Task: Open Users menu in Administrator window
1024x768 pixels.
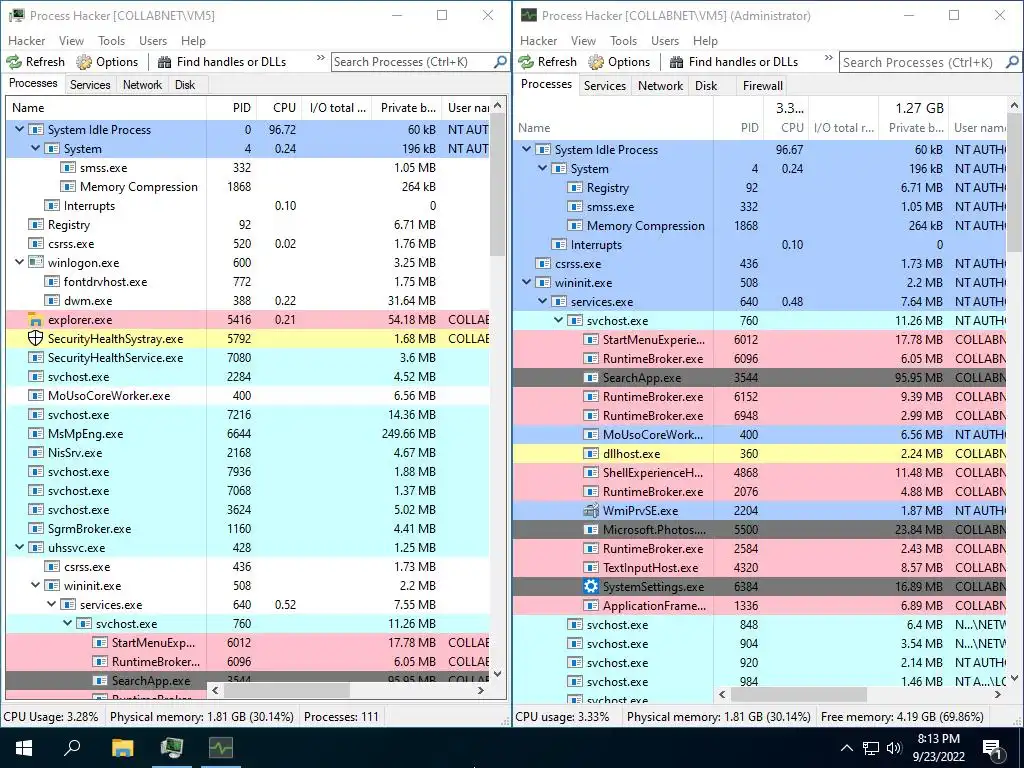Action: coord(665,40)
